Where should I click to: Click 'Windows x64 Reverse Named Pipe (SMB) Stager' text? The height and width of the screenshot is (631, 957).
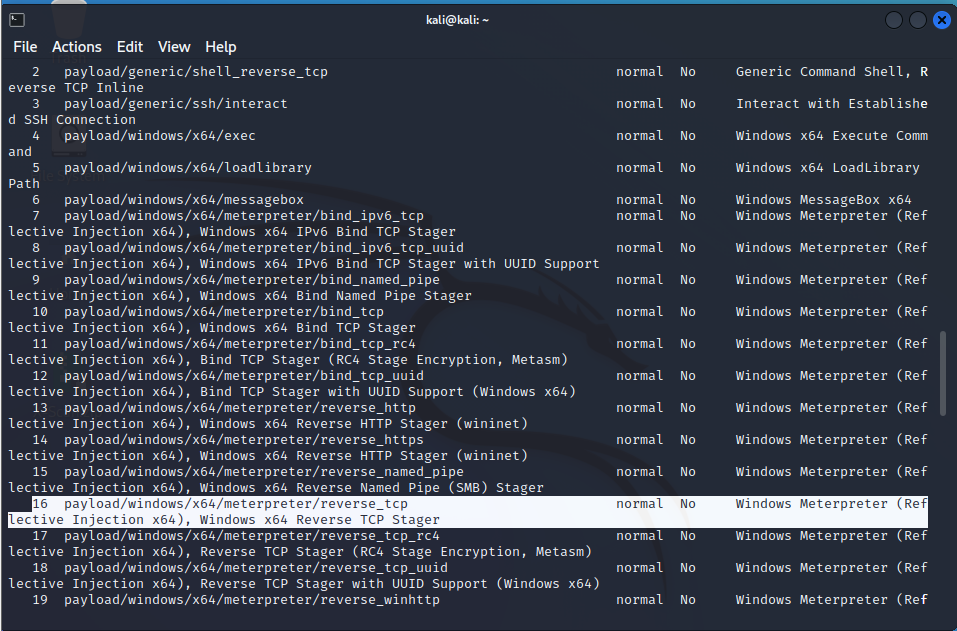pyautogui.click(x=371, y=488)
